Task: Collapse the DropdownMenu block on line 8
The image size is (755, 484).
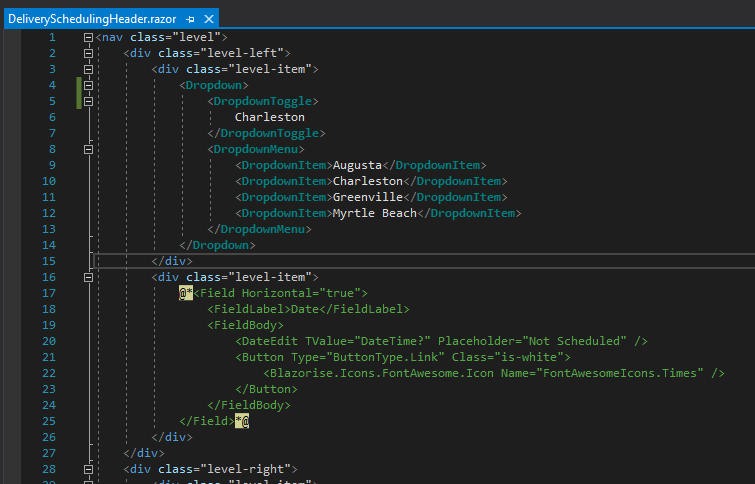Action: (x=88, y=149)
